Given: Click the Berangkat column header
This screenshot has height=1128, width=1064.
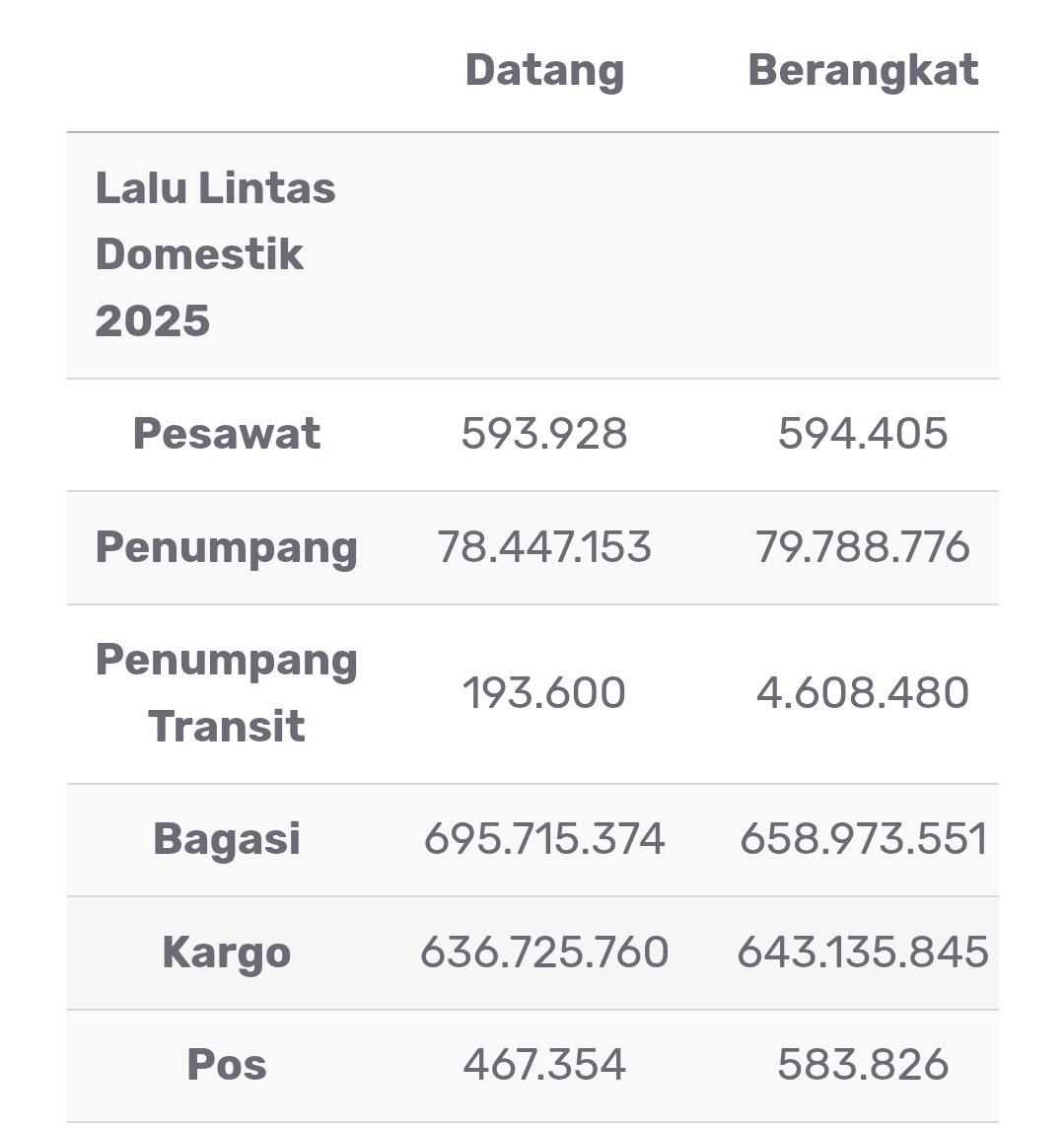Looking at the screenshot, I should pyautogui.click(x=863, y=71).
